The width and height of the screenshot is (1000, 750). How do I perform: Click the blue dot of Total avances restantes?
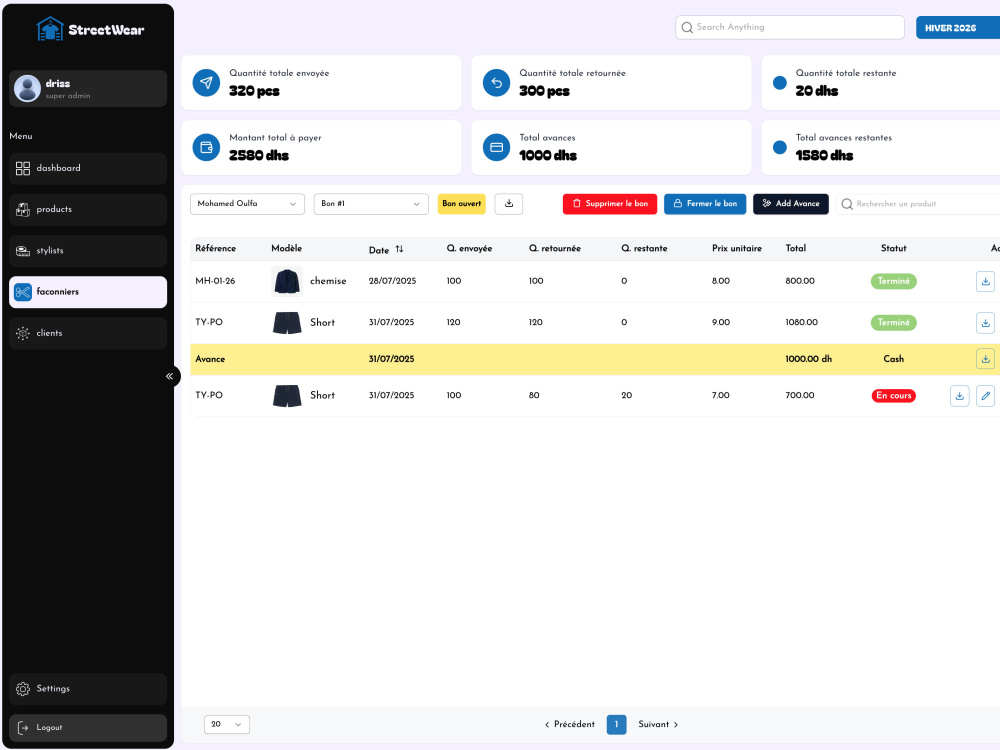pyautogui.click(x=779, y=147)
